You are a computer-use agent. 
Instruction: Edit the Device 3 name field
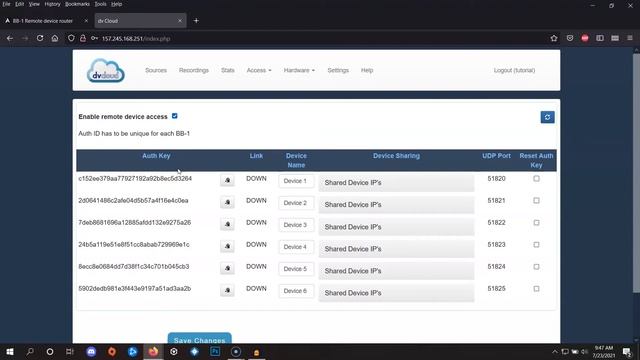pos(296,225)
